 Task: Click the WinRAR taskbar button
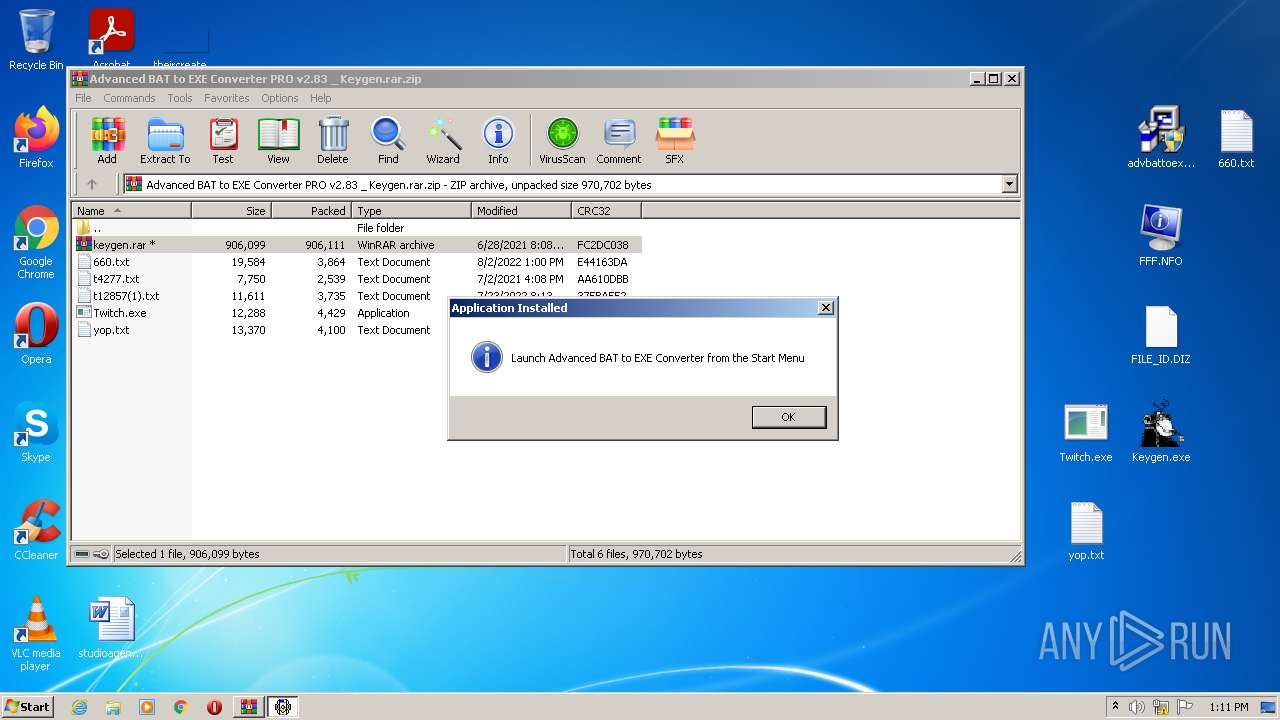pos(248,707)
